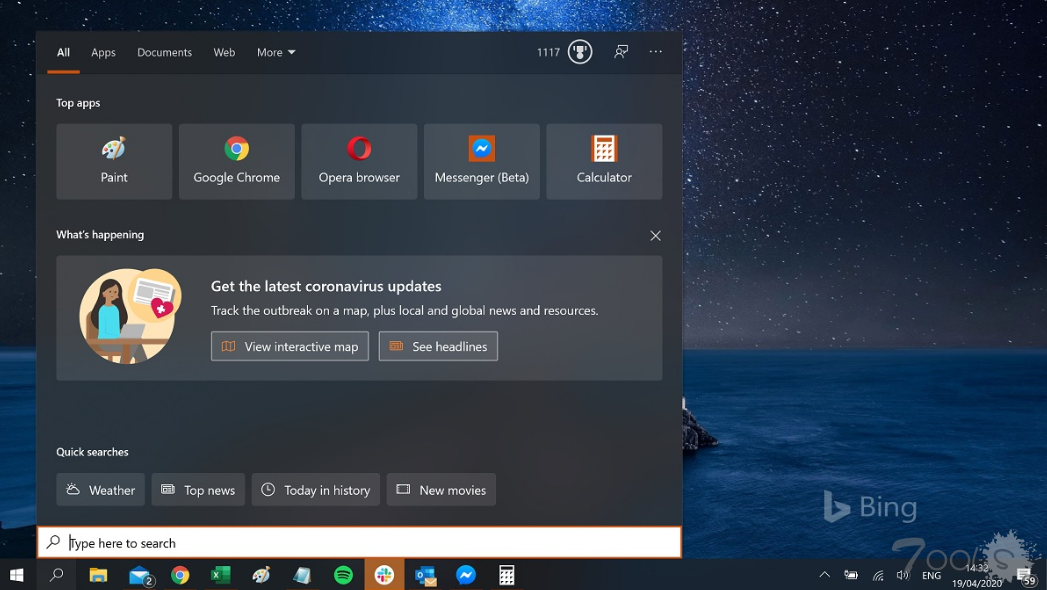This screenshot has height=590, width=1047.
Task: Select the Apps search tab
Action: 103,52
